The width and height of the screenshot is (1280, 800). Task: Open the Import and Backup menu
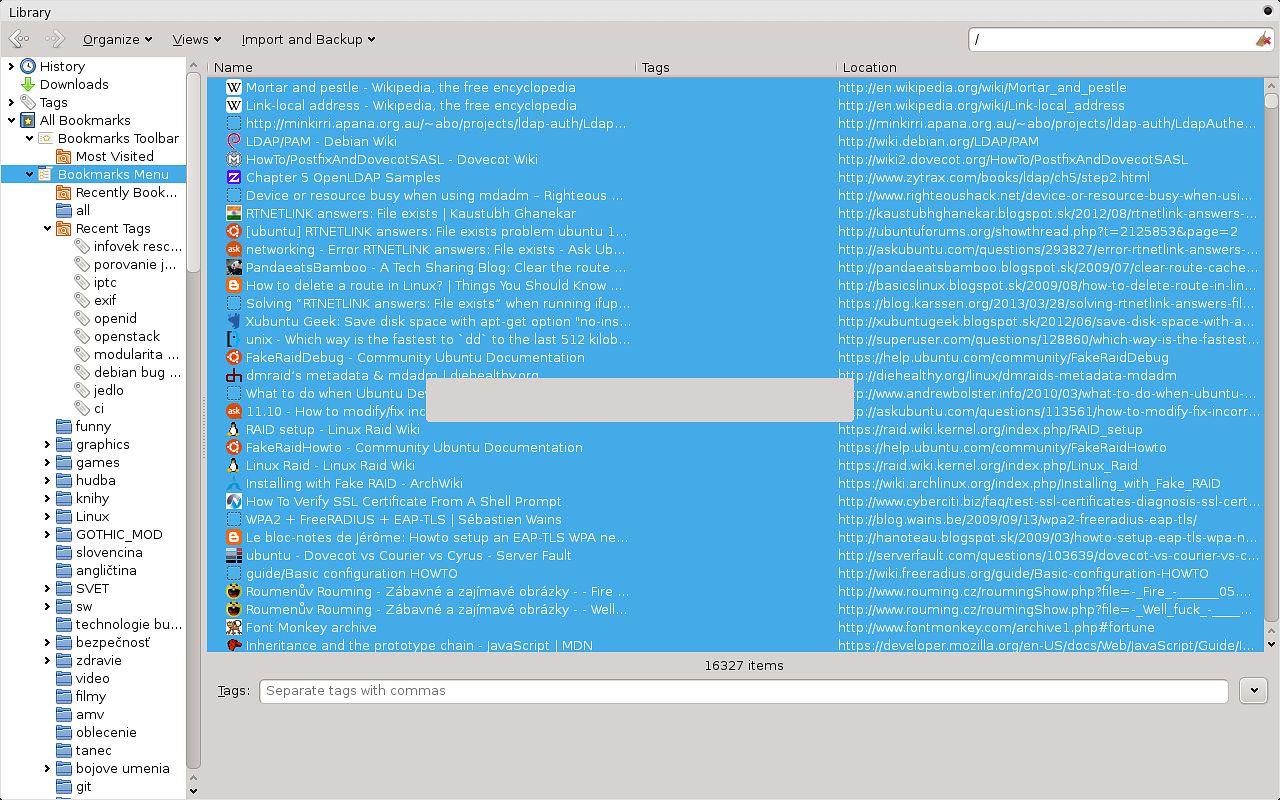click(x=308, y=39)
